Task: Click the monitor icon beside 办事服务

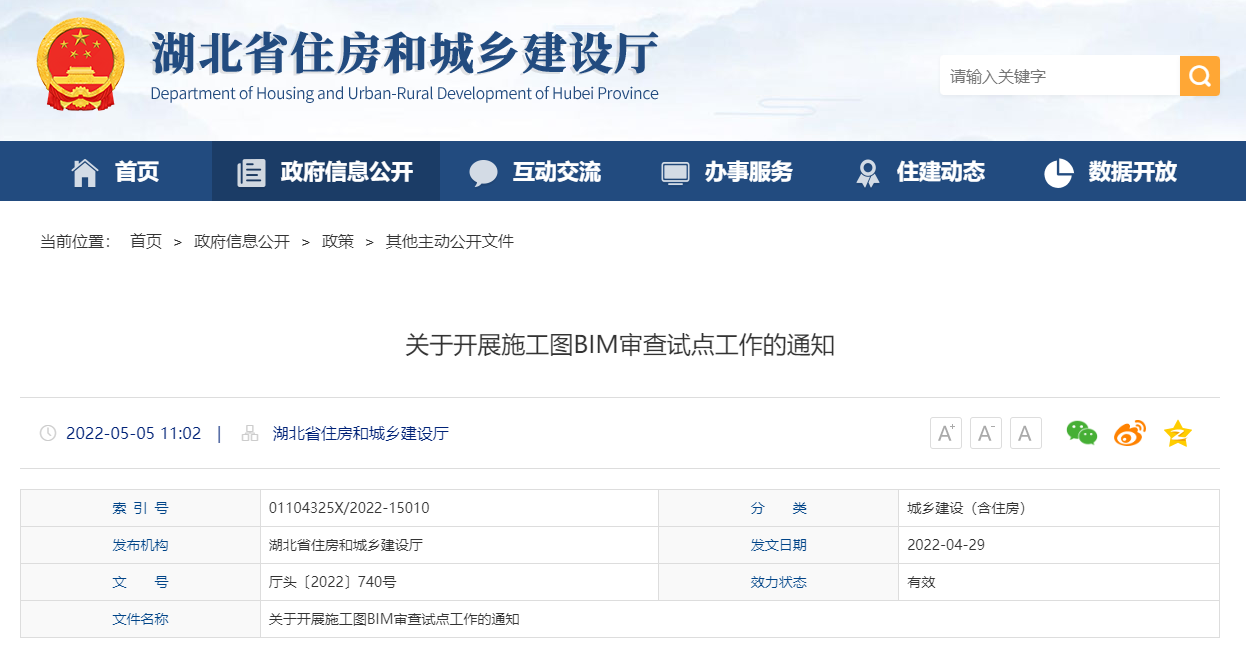Action: (x=675, y=172)
